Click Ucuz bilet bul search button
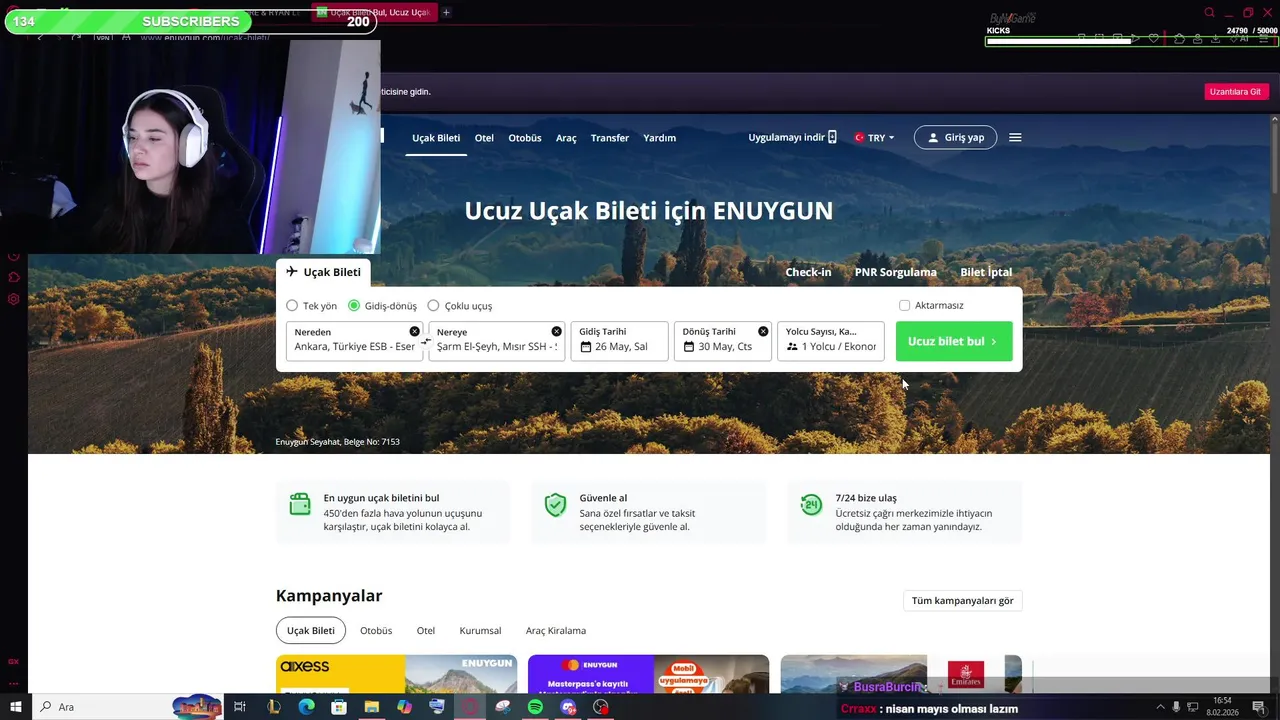The image size is (1280, 720). [954, 341]
